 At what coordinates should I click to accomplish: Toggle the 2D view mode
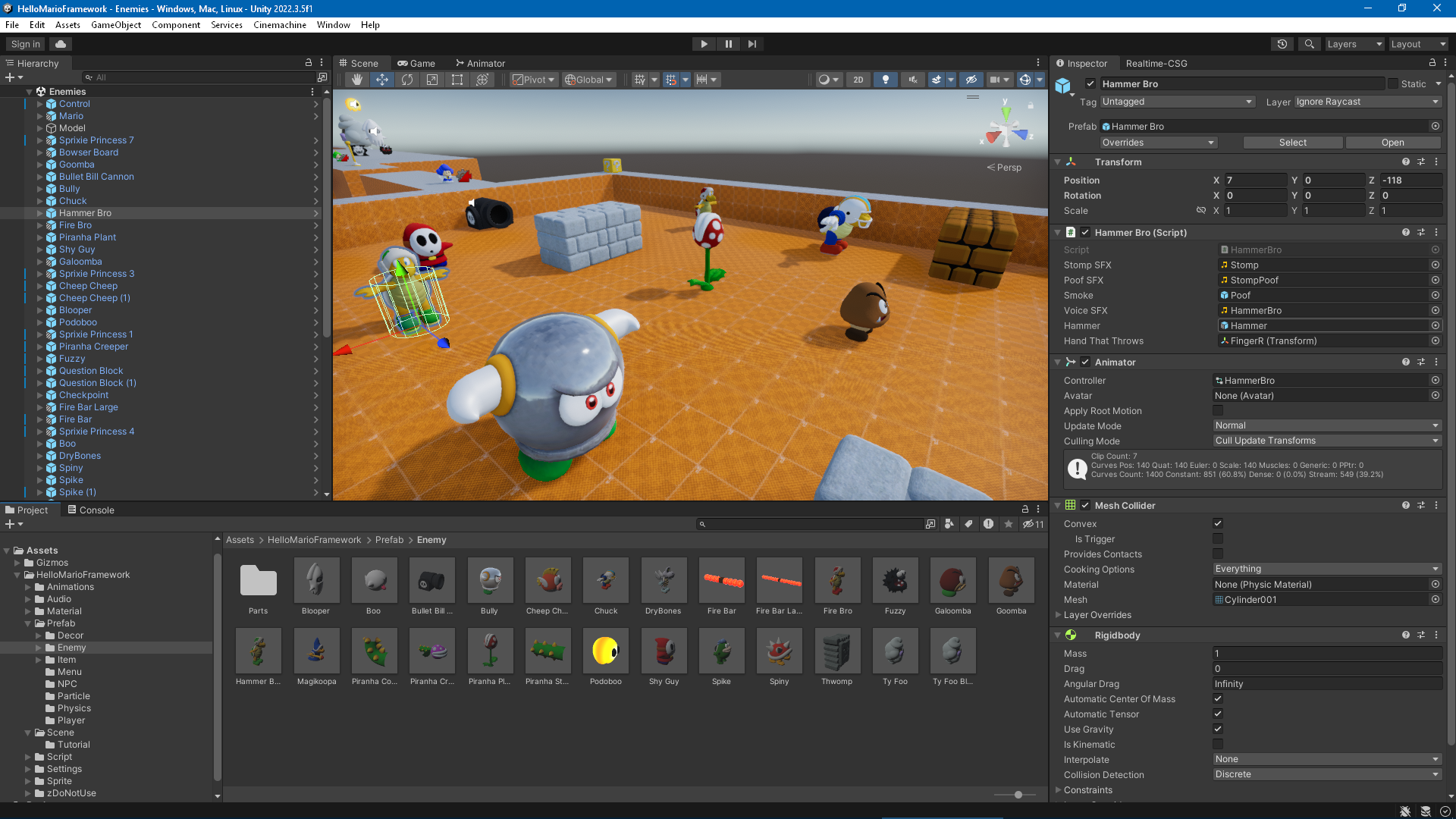coord(858,80)
